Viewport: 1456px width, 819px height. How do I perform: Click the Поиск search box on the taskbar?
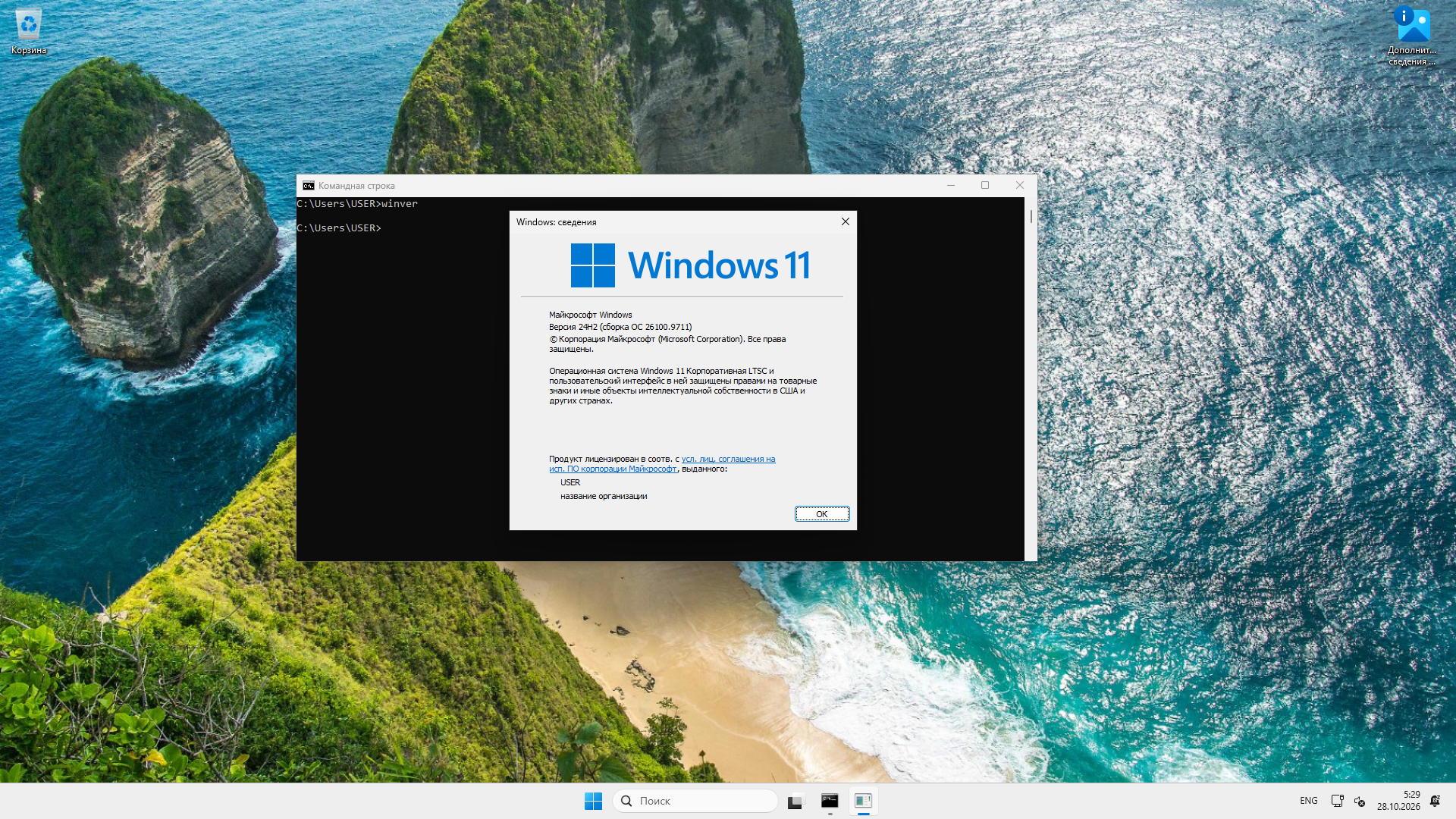point(695,801)
